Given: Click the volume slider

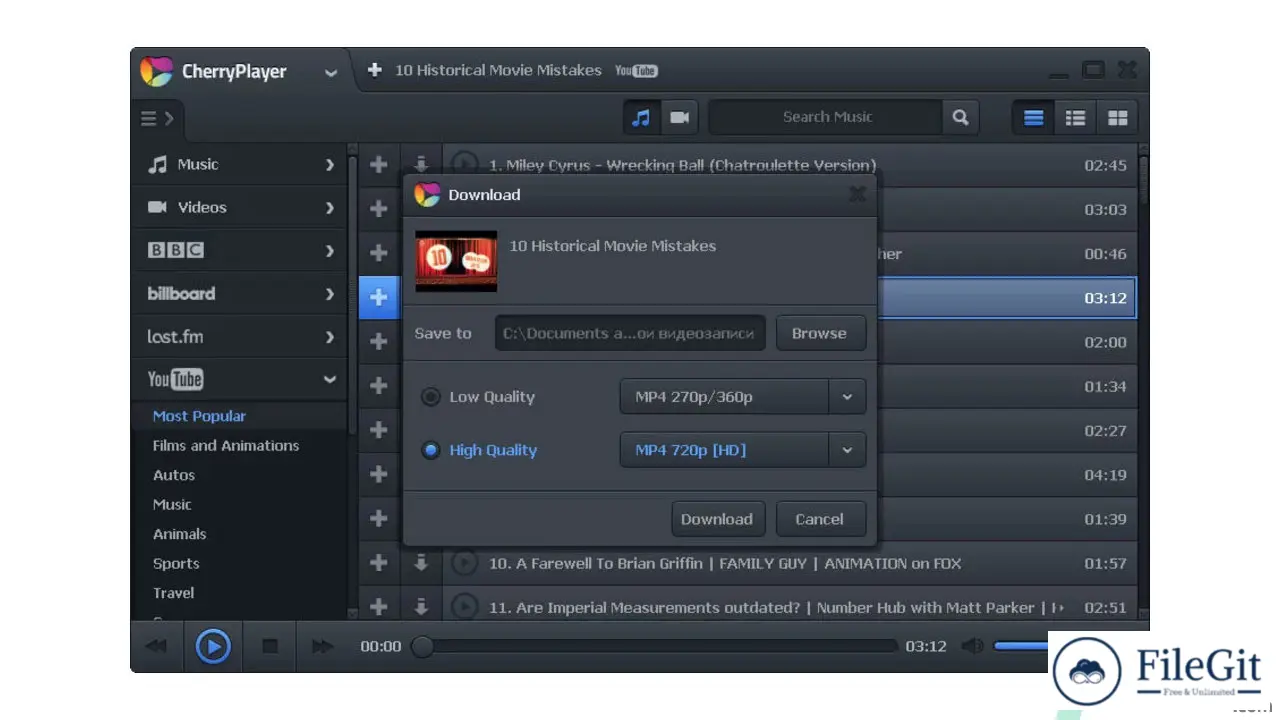Looking at the screenshot, I should point(1020,646).
